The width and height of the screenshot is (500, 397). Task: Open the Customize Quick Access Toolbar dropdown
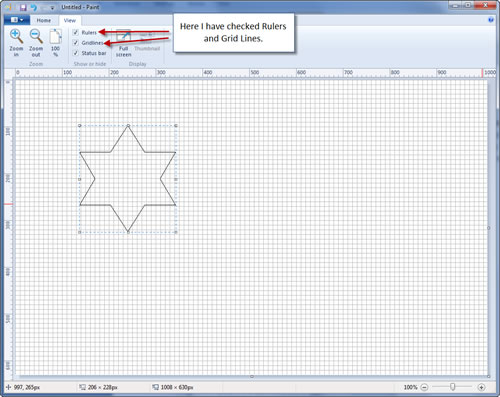[x=52, y=7]
